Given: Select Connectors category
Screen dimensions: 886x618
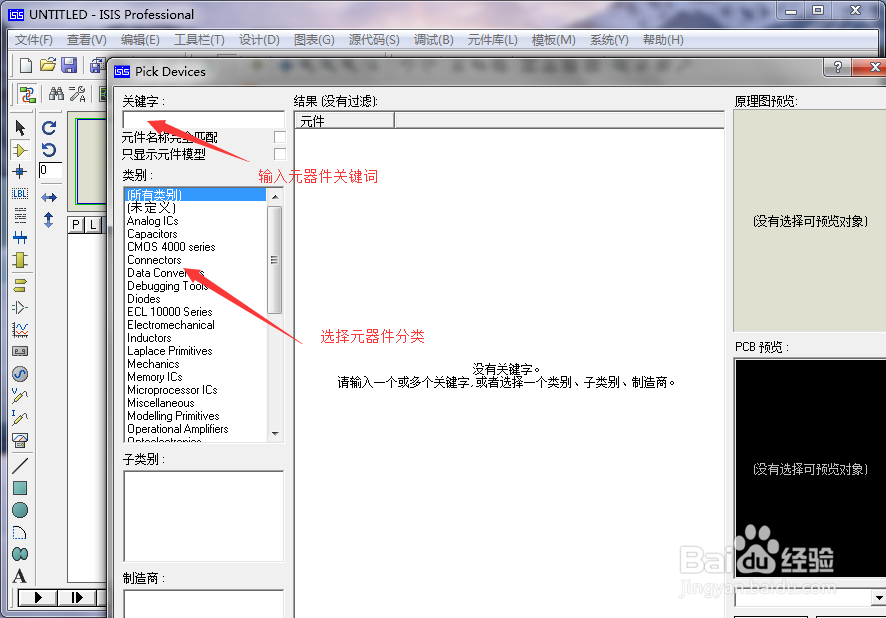Looking at the screenshot, I should coord(154,260).
